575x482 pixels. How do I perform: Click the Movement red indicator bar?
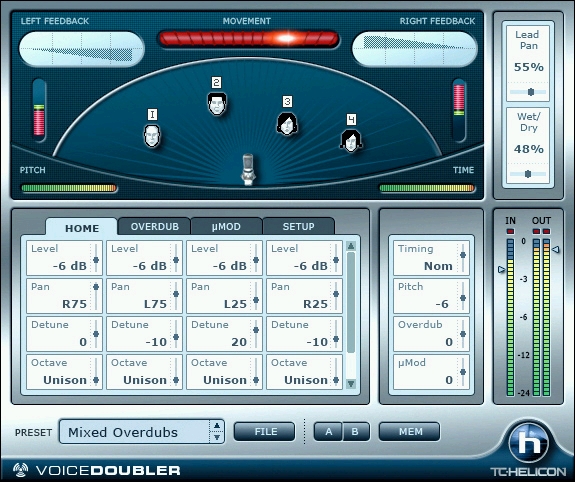point(248,39)
